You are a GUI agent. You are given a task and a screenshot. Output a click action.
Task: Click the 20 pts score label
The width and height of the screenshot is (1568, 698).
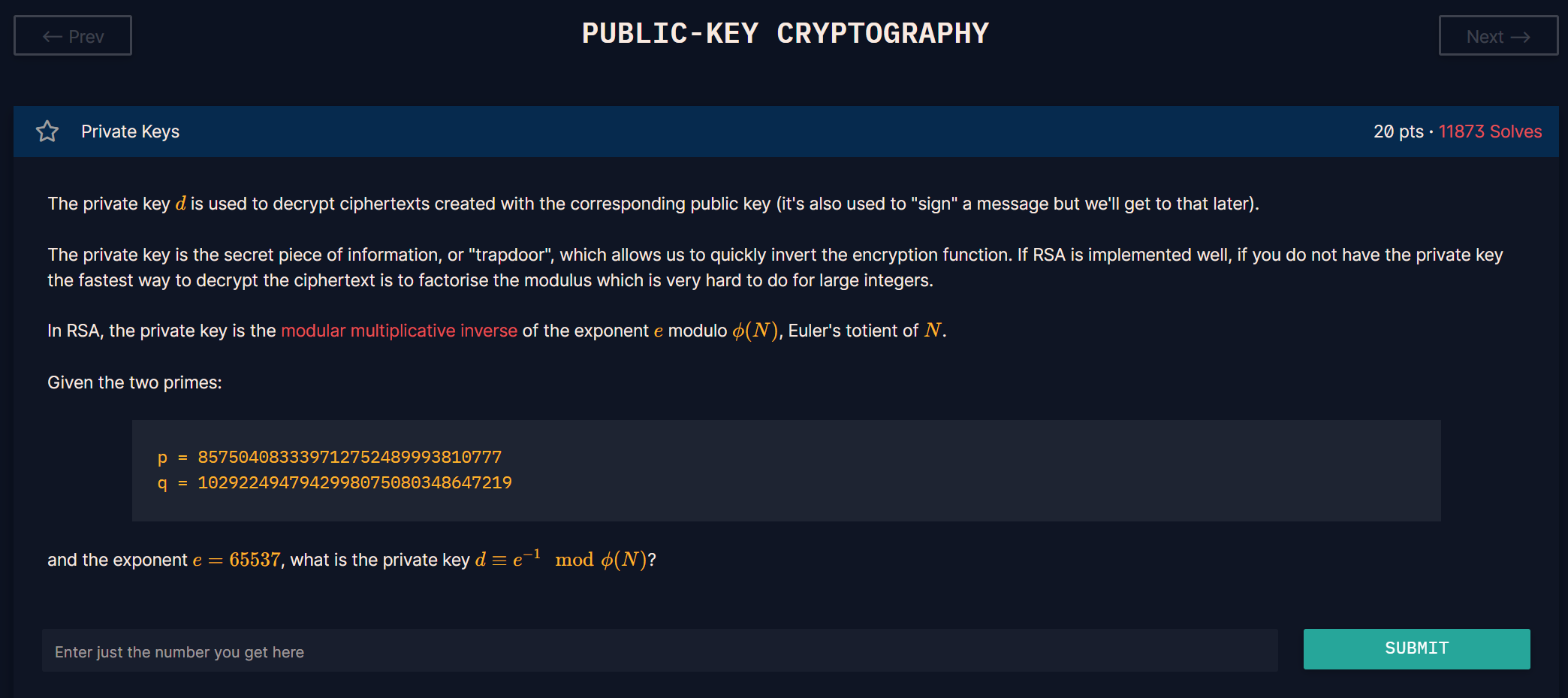[x=1398, y=131]
